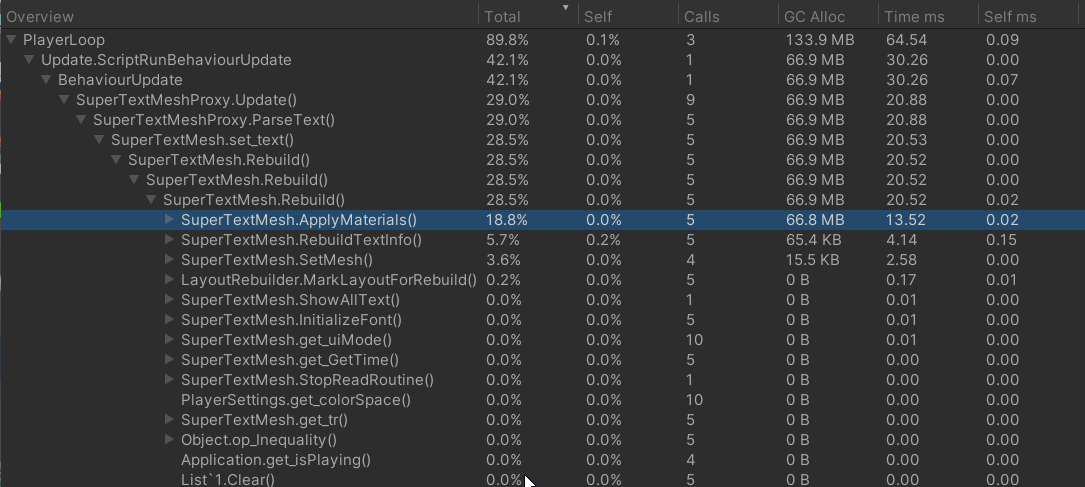The width and height of the screenshot is (1085, 487).
Task: Sort by the Total column header
Action: tap(502, 17)
